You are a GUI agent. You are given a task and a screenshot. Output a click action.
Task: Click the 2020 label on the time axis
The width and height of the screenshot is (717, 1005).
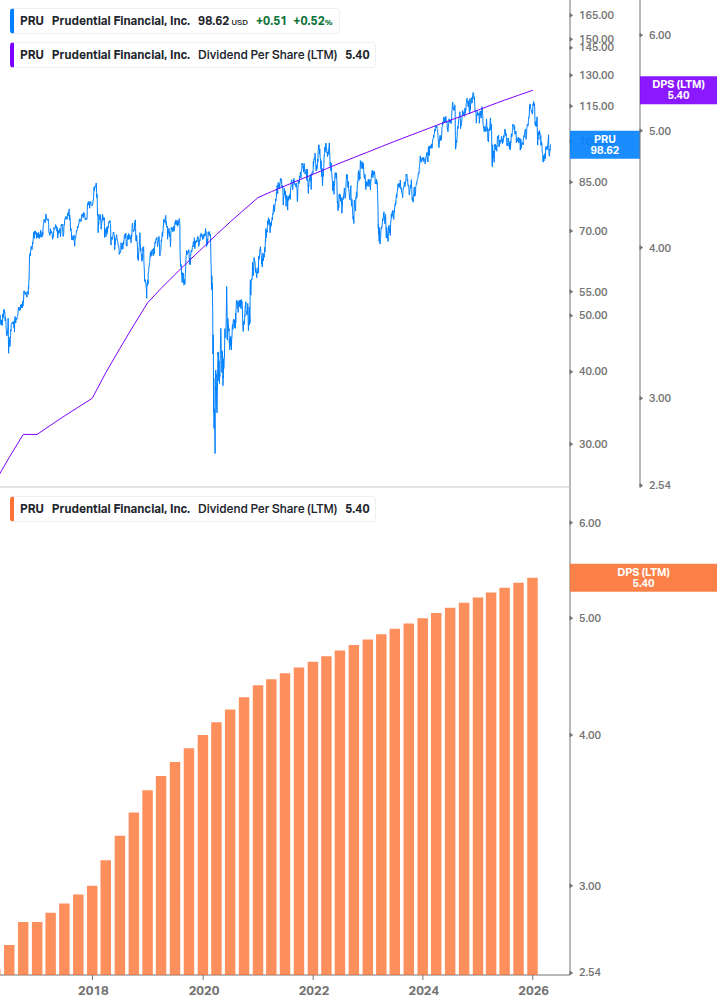point(204,991)
